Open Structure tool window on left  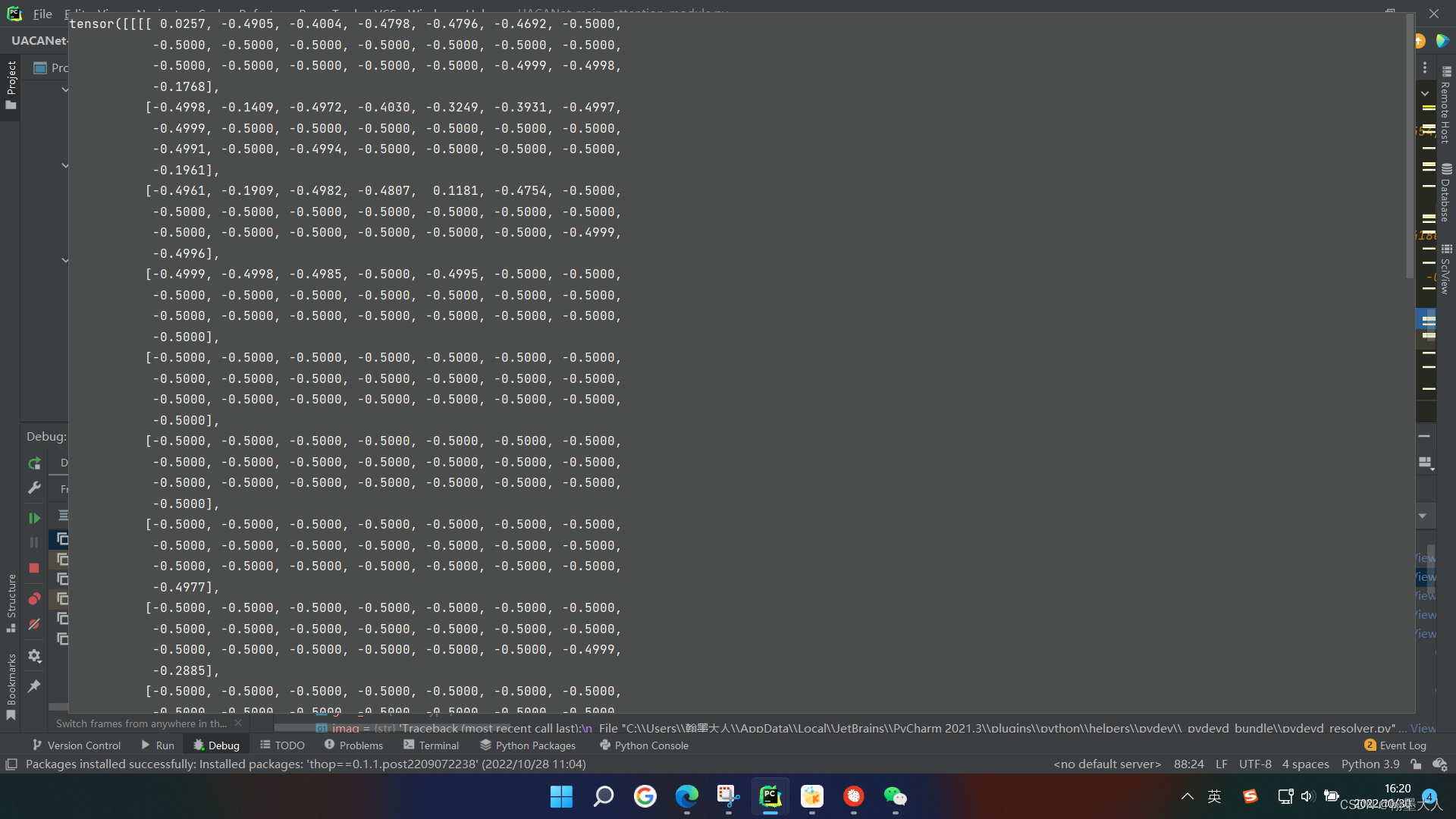tap(11, 604)
